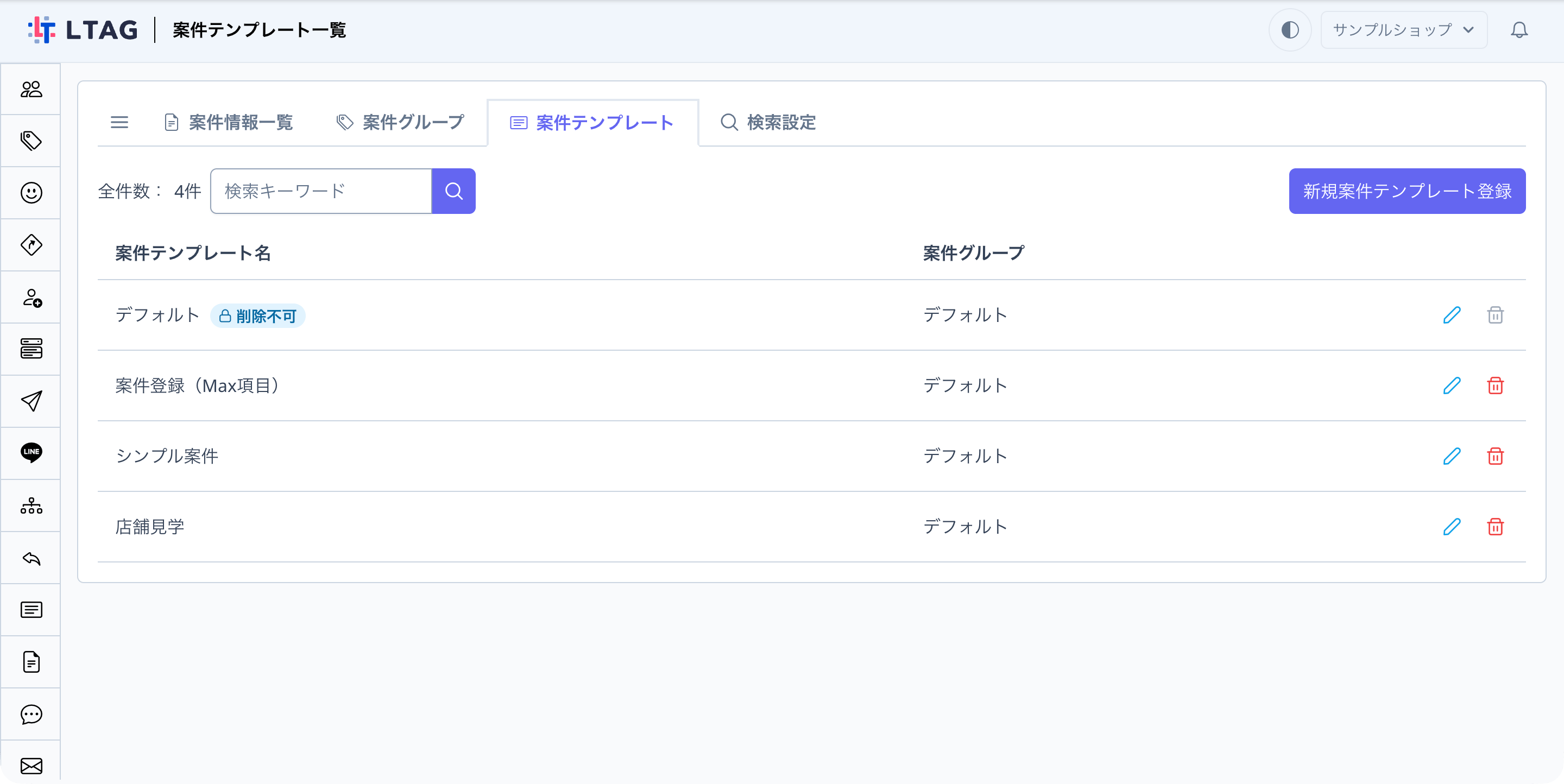Click the 案件グループ column header

pyautogui.click(x=974, y=253)
